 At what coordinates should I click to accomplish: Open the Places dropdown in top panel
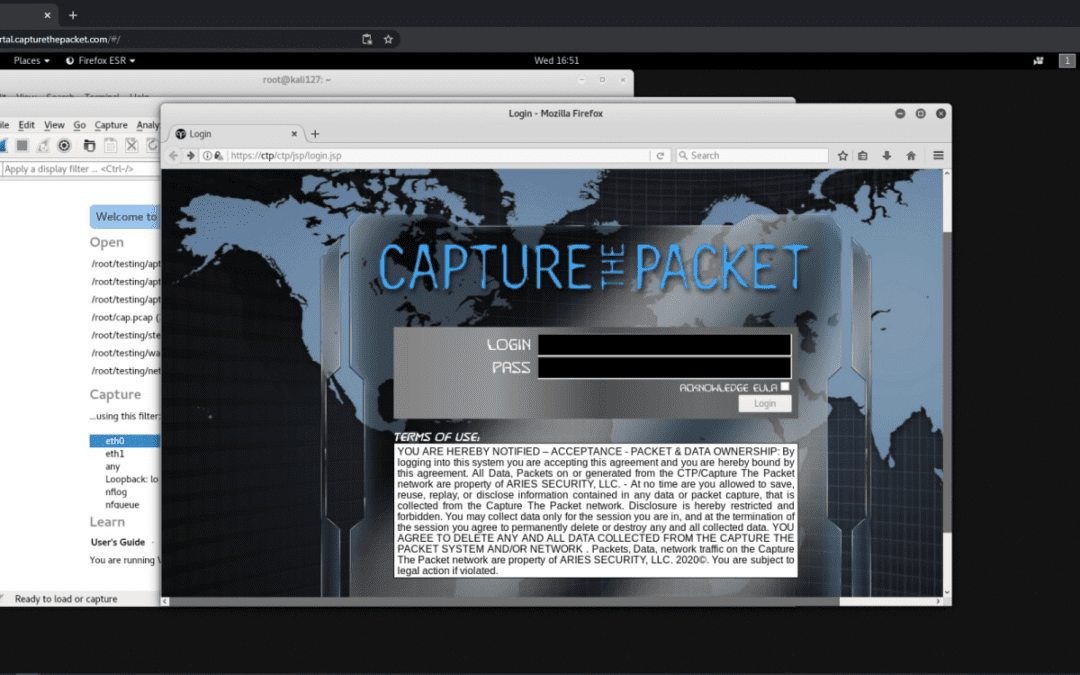coord(31,60)
